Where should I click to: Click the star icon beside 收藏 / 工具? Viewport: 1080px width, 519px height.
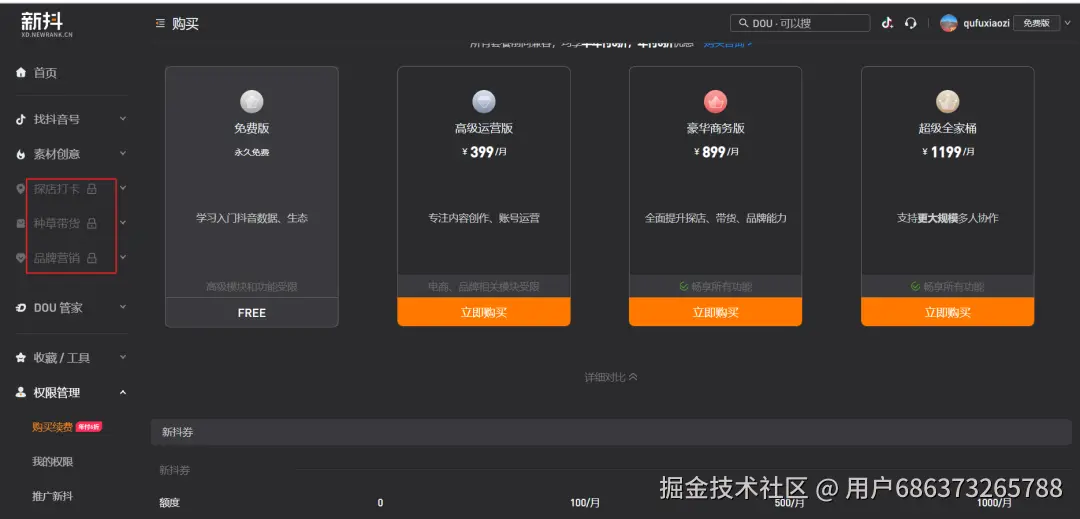pos(21,358)
